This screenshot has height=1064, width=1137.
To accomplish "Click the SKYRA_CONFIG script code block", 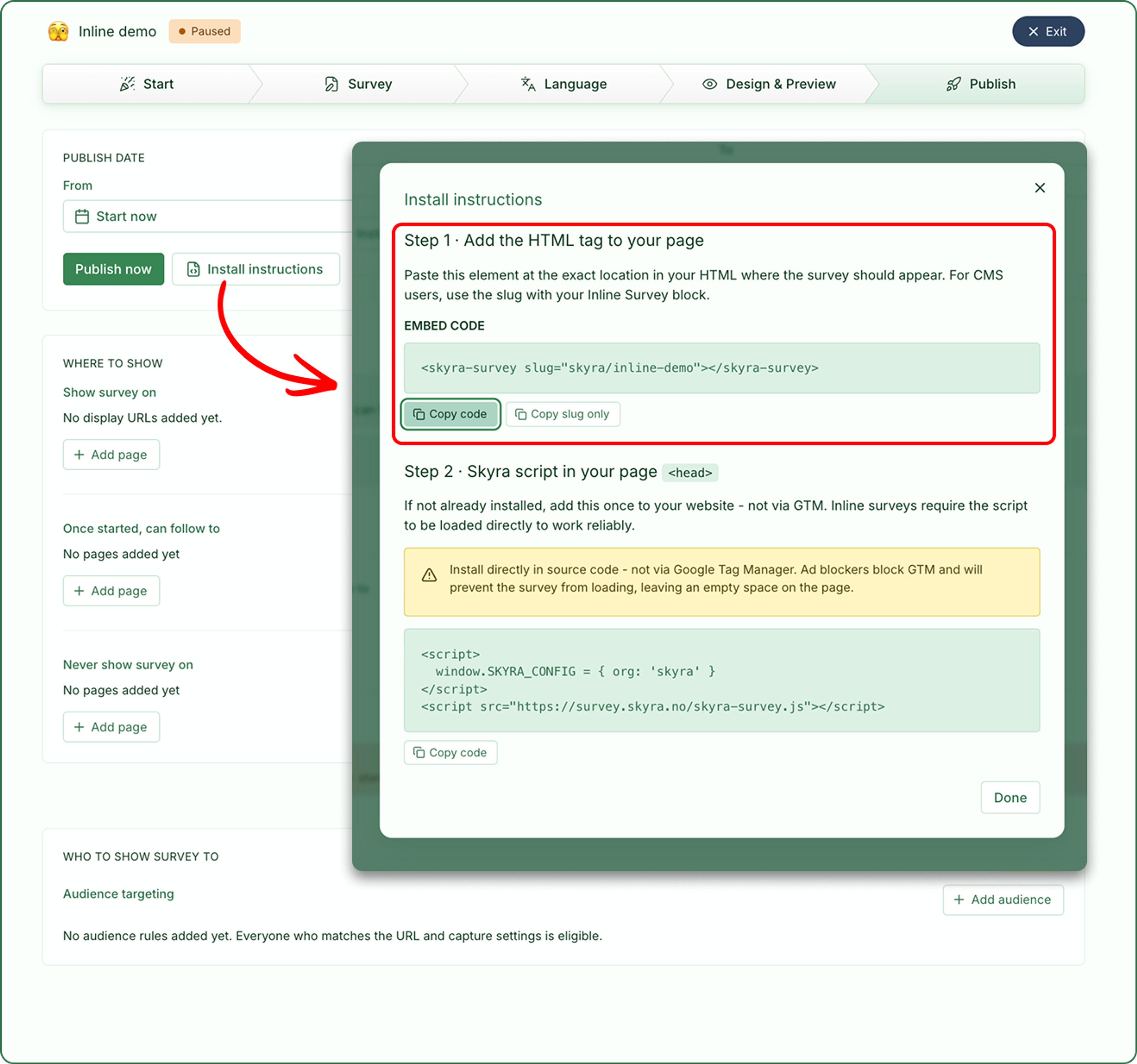I will coord(721,680).
